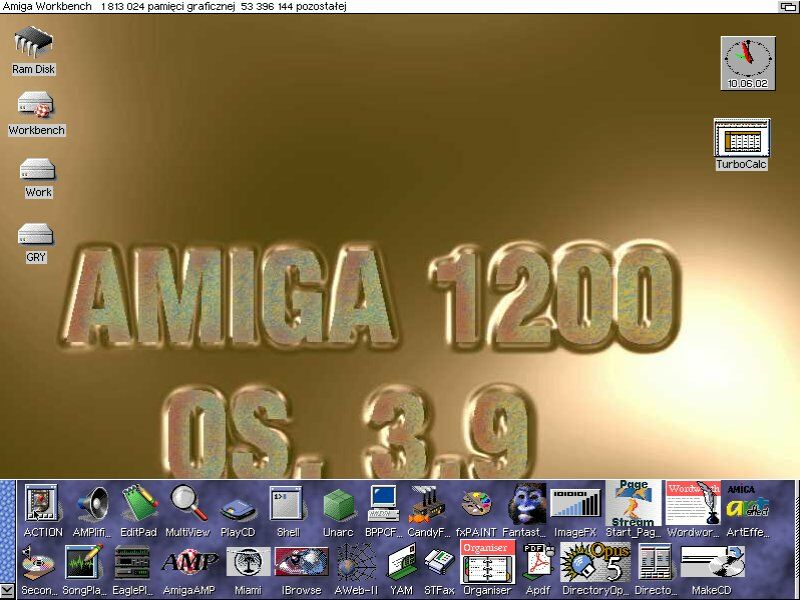Select the Work drive icon
The height and width of the screenshot is (600, 800).
tap(38, 178)
